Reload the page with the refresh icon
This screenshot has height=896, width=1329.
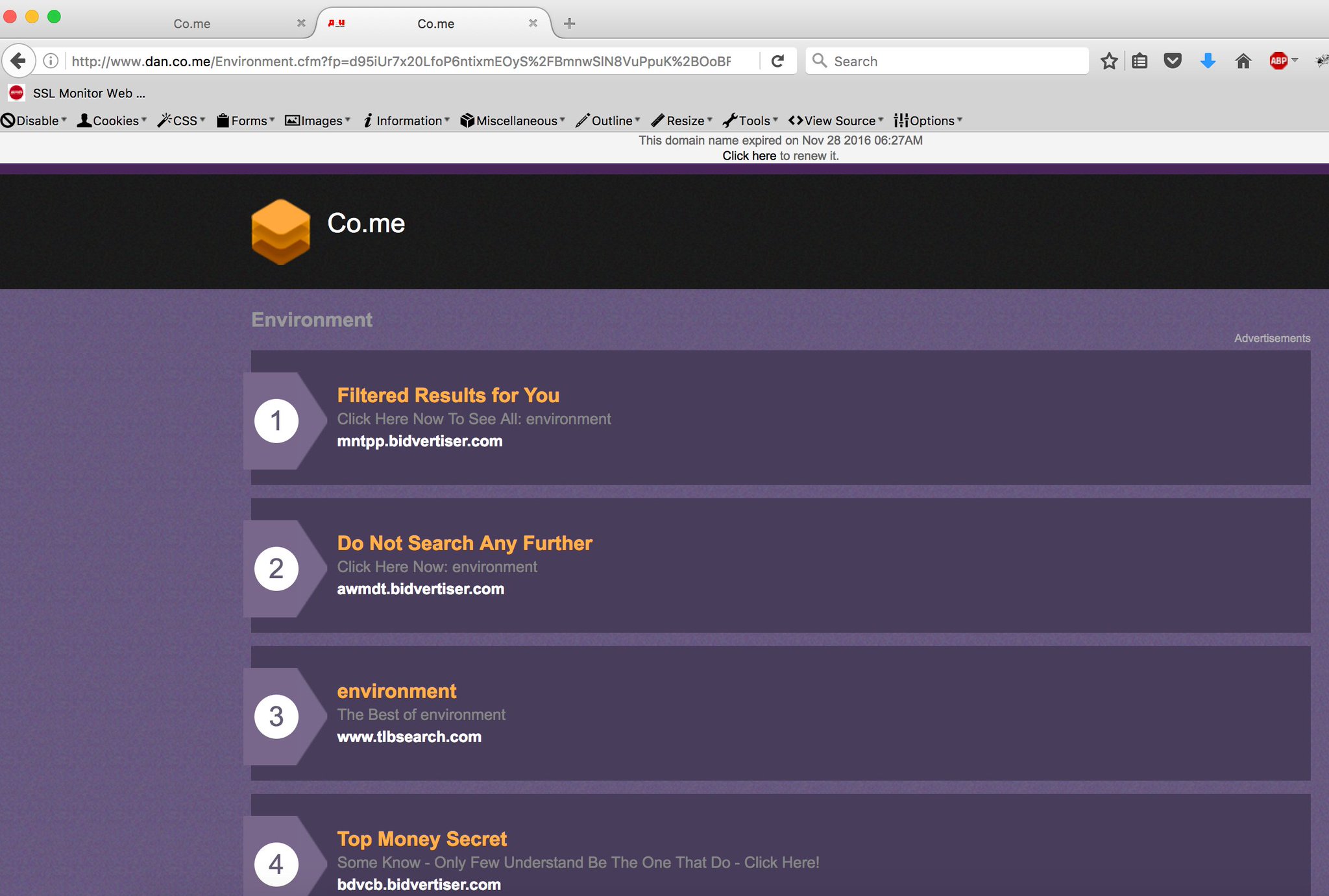(x=777, y=61)
